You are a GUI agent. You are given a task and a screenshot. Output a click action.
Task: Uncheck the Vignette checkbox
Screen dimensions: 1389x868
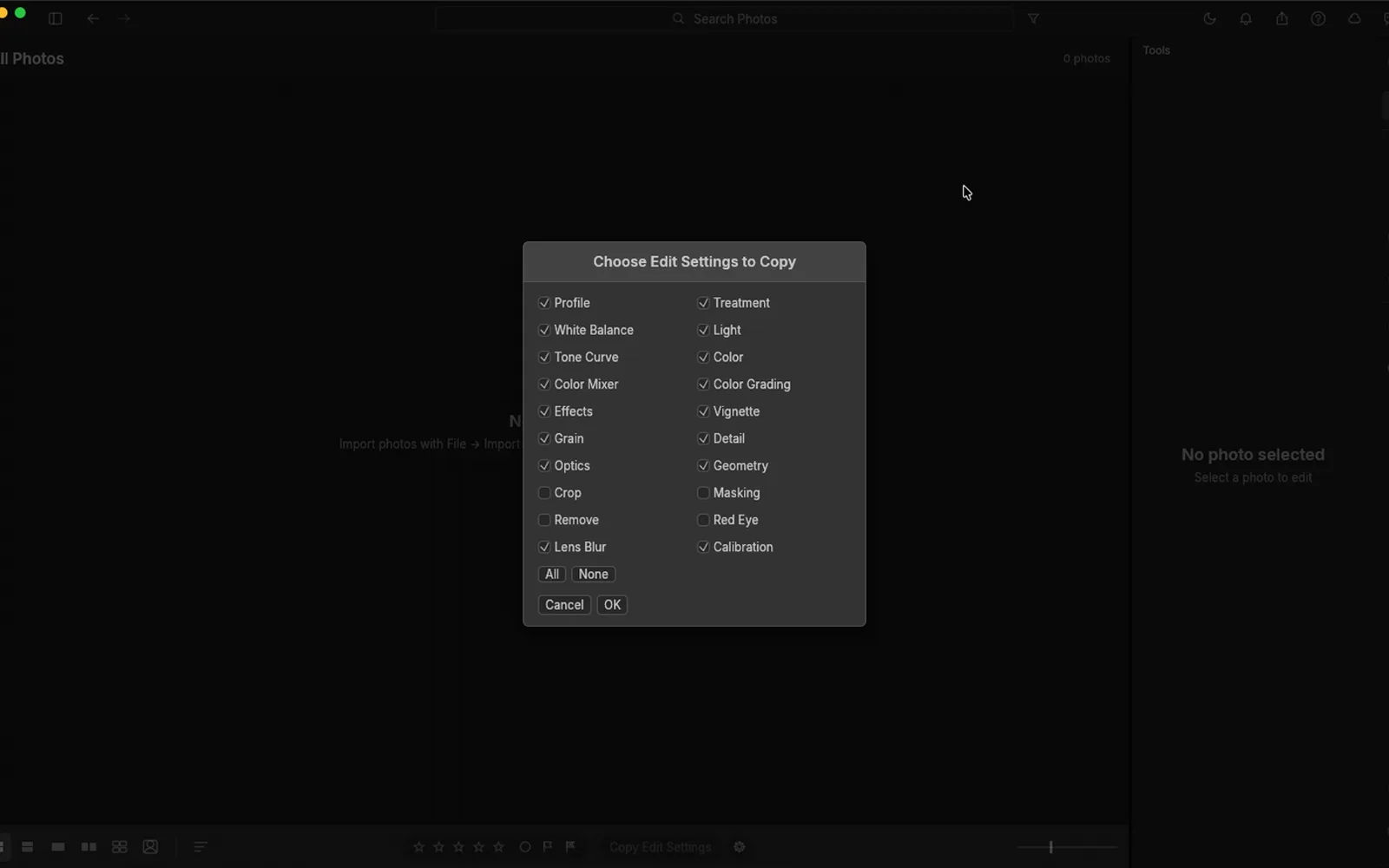click(703, 411)
